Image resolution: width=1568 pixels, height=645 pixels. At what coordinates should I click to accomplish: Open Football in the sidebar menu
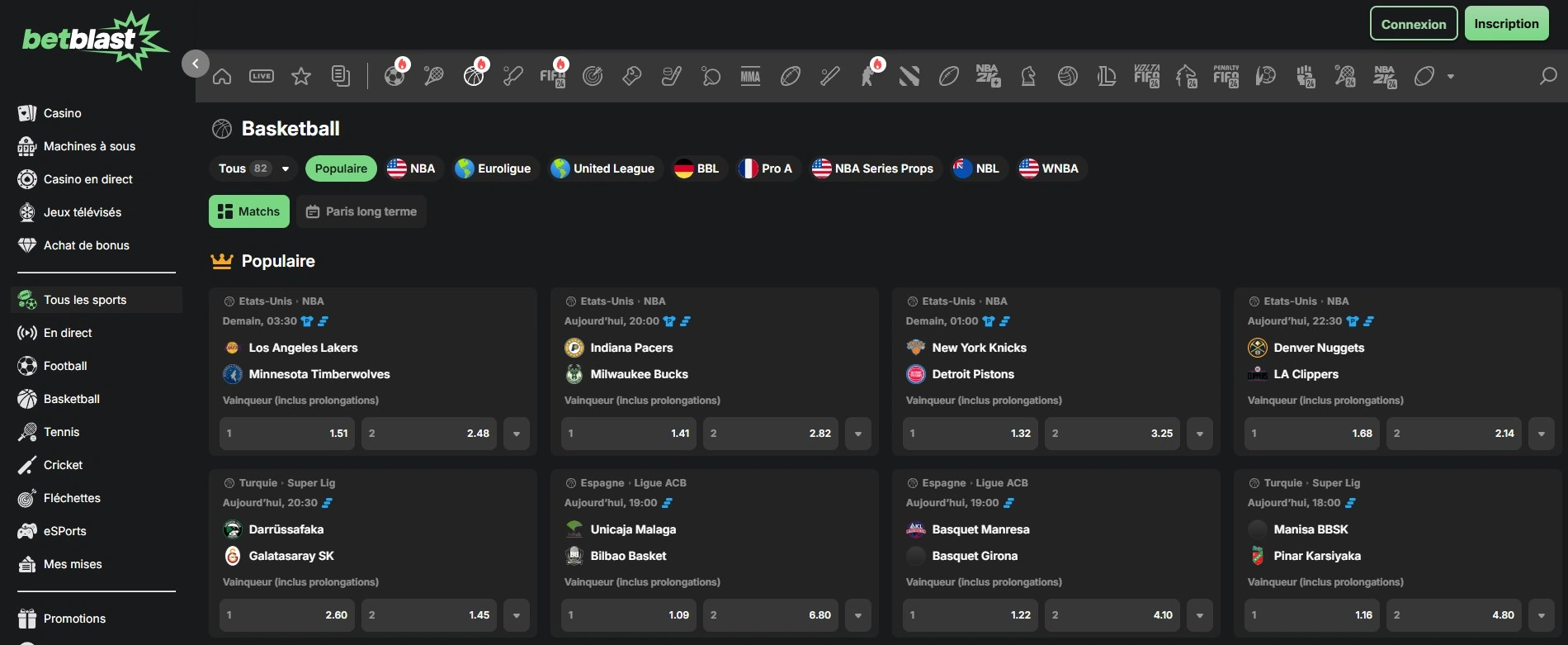coord(65,366)
